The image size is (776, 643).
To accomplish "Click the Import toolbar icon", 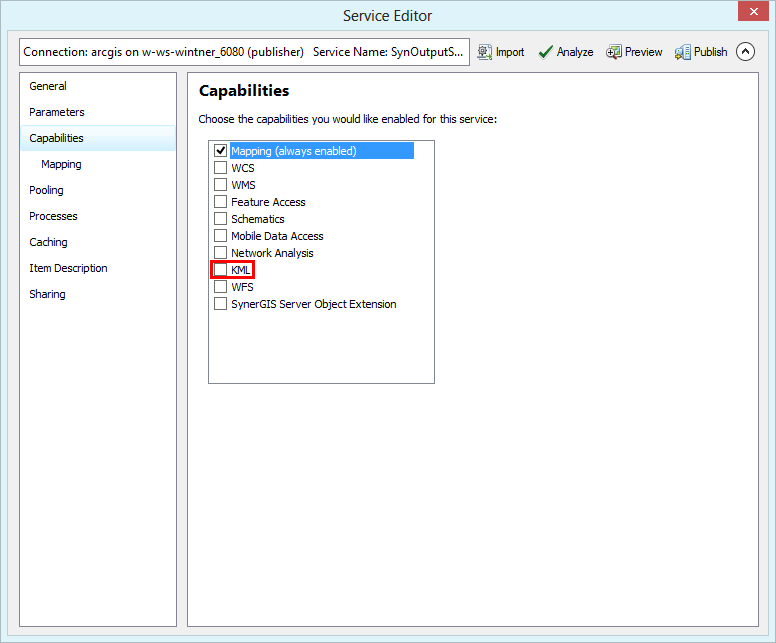I will point(485,52).
